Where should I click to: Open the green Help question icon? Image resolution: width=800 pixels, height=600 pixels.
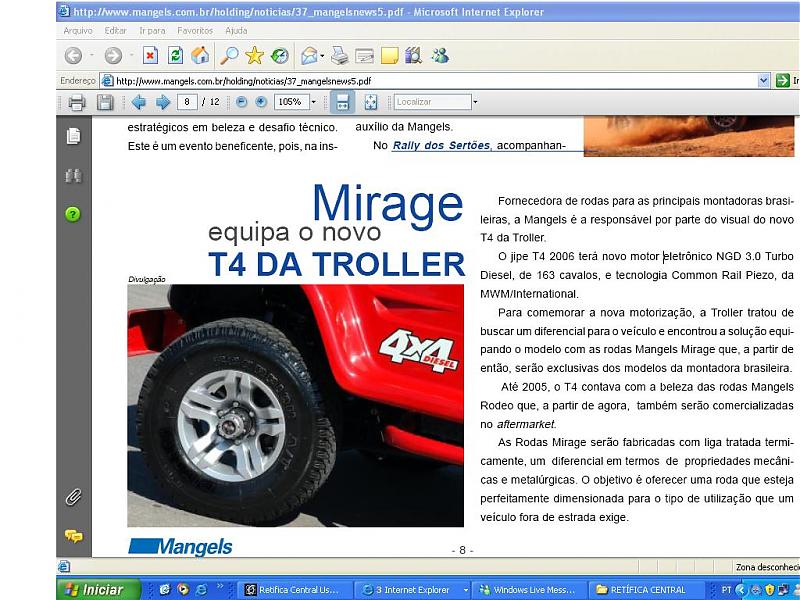[73, 214]
